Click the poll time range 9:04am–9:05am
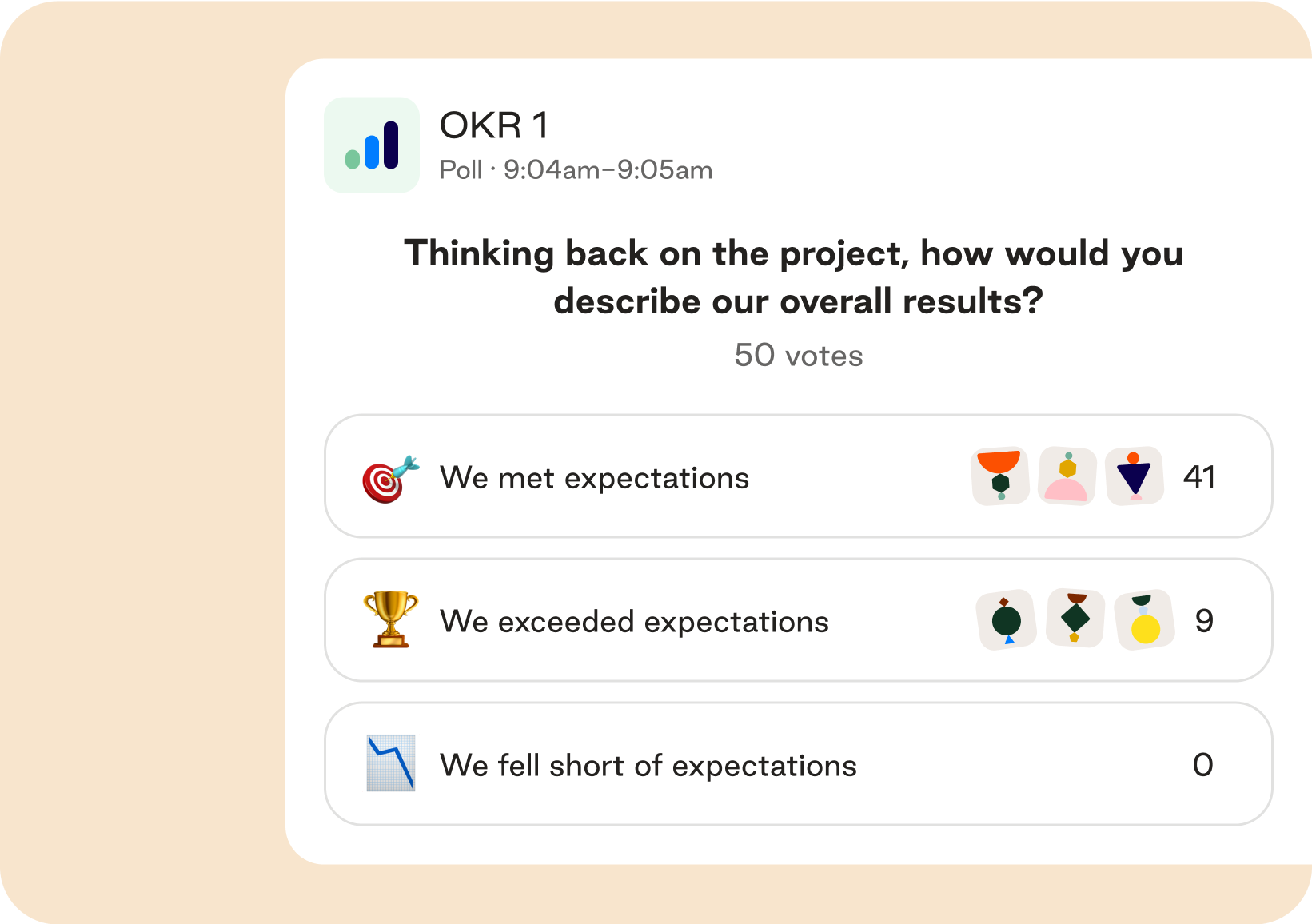This screenshot has height=924, width=1312. [x=608, y=170]
